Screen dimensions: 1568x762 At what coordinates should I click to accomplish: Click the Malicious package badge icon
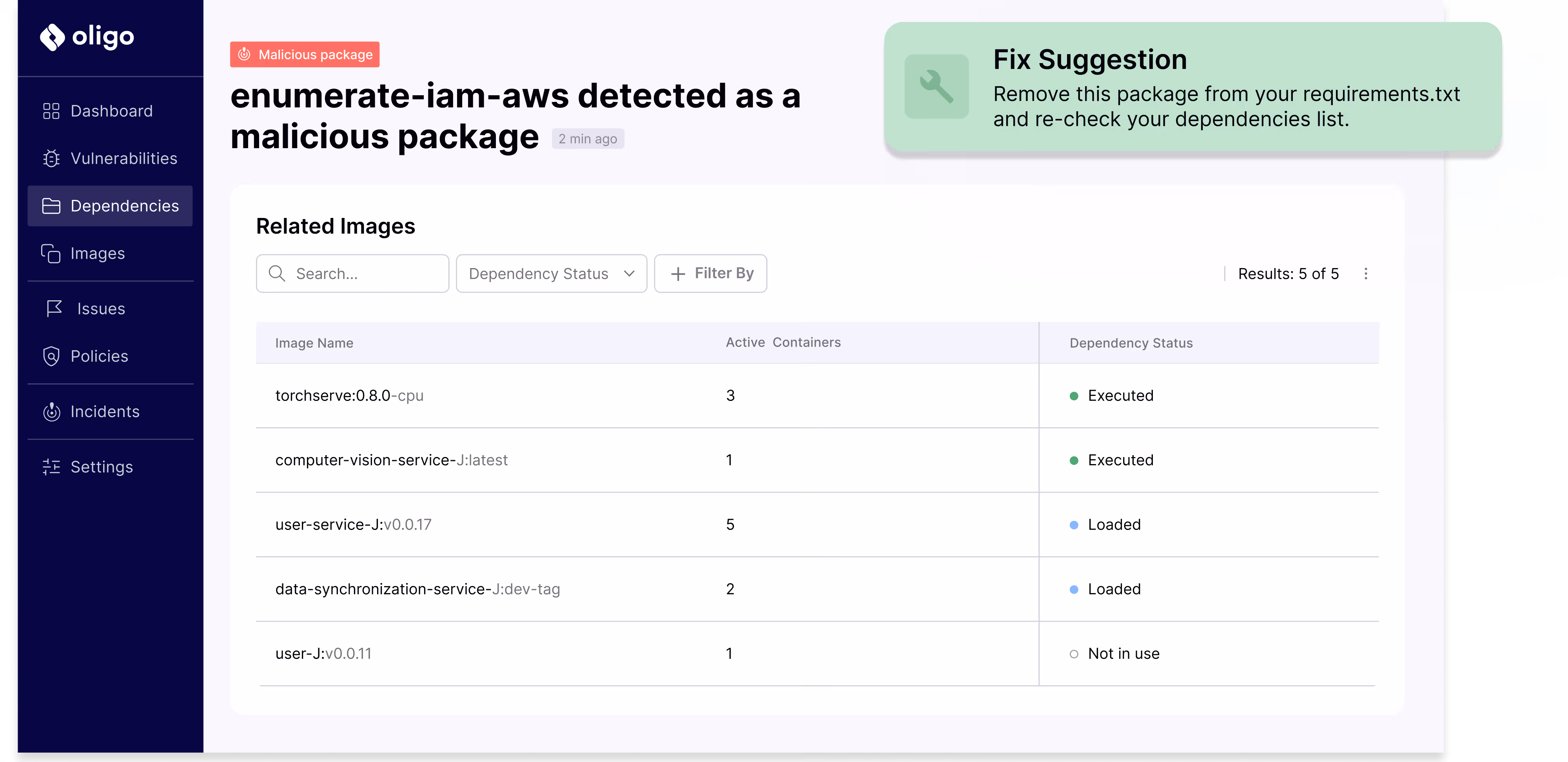[244, 54]
